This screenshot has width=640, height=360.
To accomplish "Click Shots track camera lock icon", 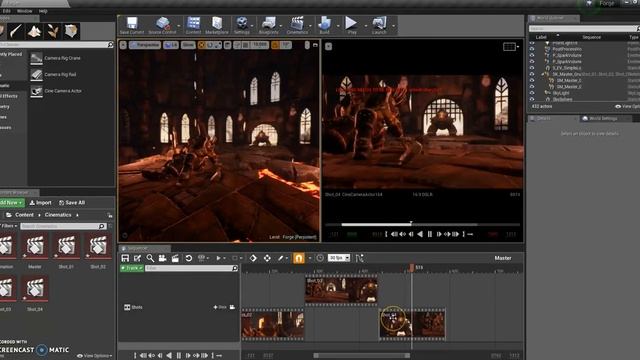I will (232, 307).
